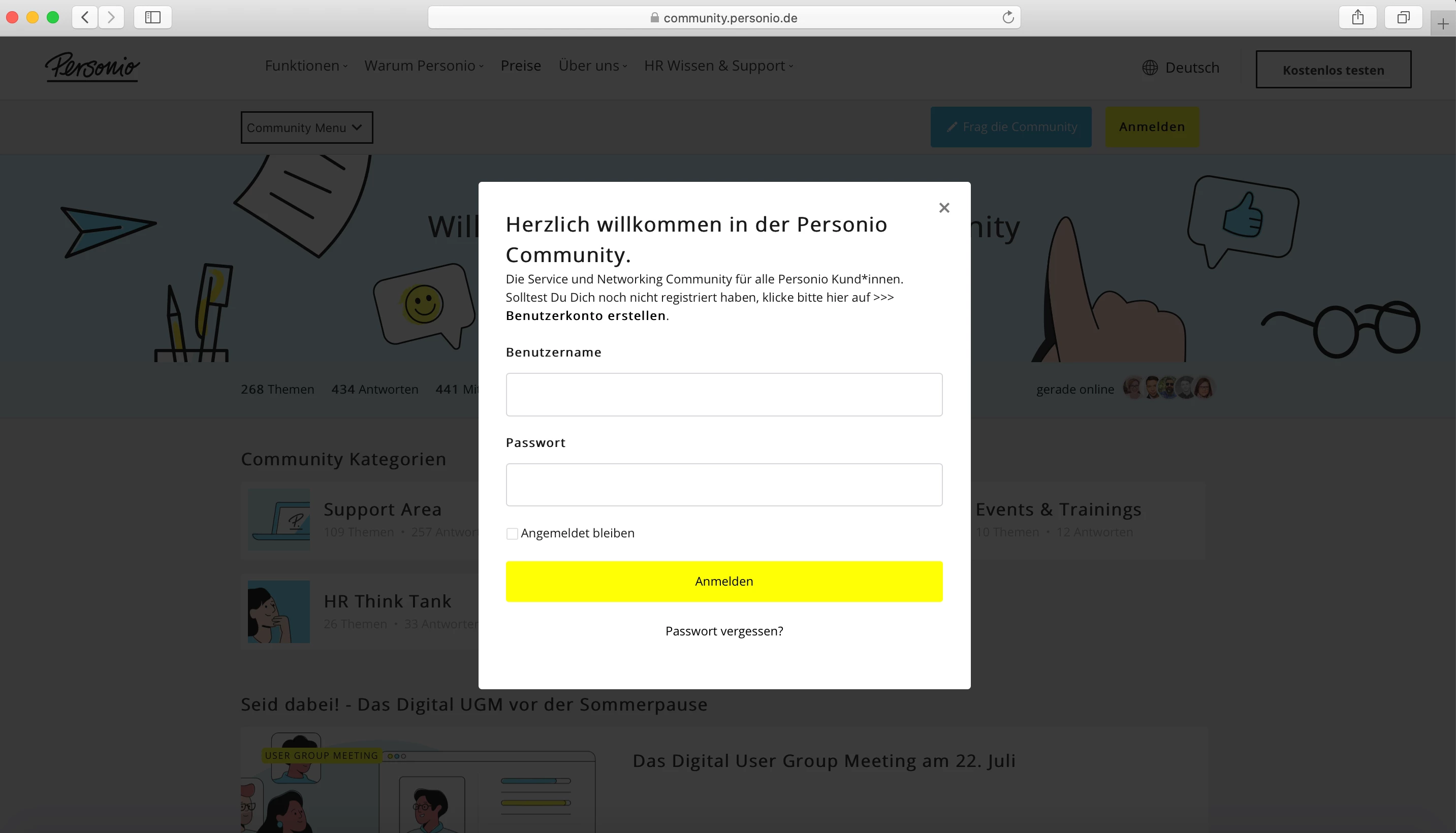Click the Benutzerkonto erstellen link
This screenshot has height=833, width=1456.
point(585,315)
